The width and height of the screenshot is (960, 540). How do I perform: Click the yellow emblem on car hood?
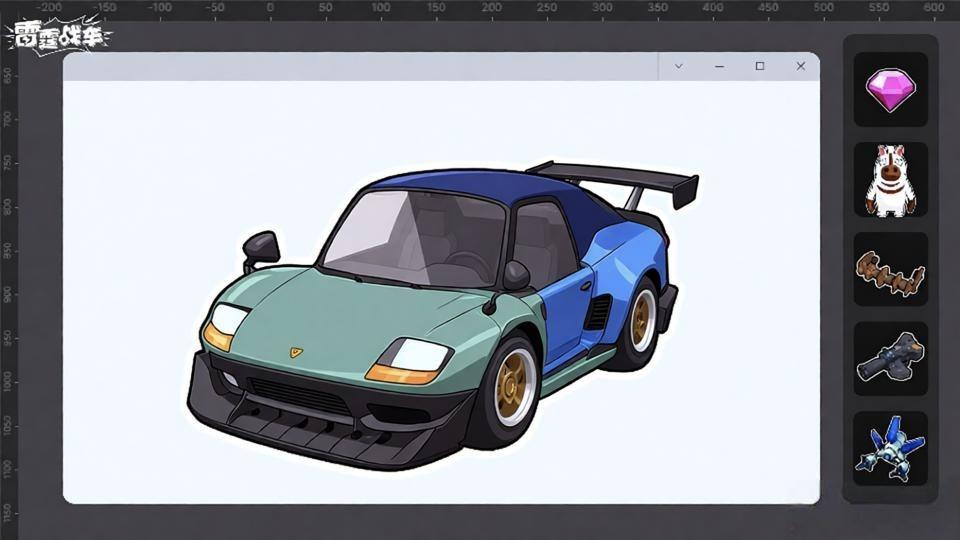tap(296, 352)
